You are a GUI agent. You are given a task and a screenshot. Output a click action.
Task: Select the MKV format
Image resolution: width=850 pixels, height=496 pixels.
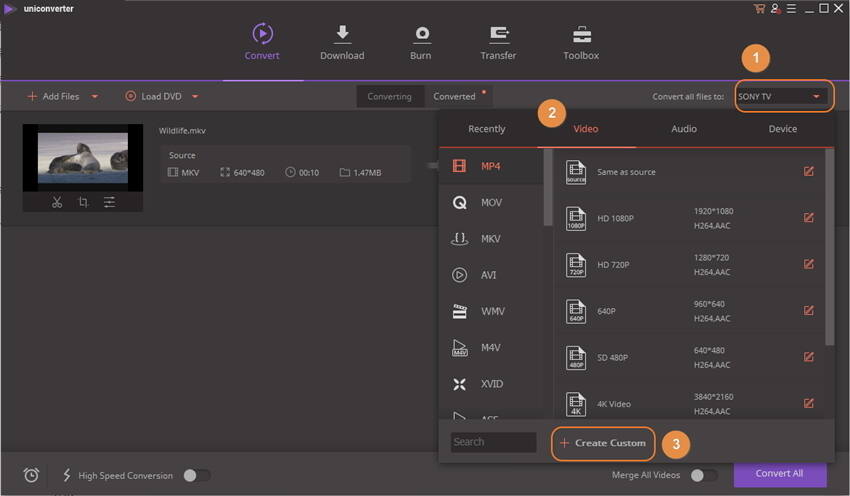tap(491, 239)
